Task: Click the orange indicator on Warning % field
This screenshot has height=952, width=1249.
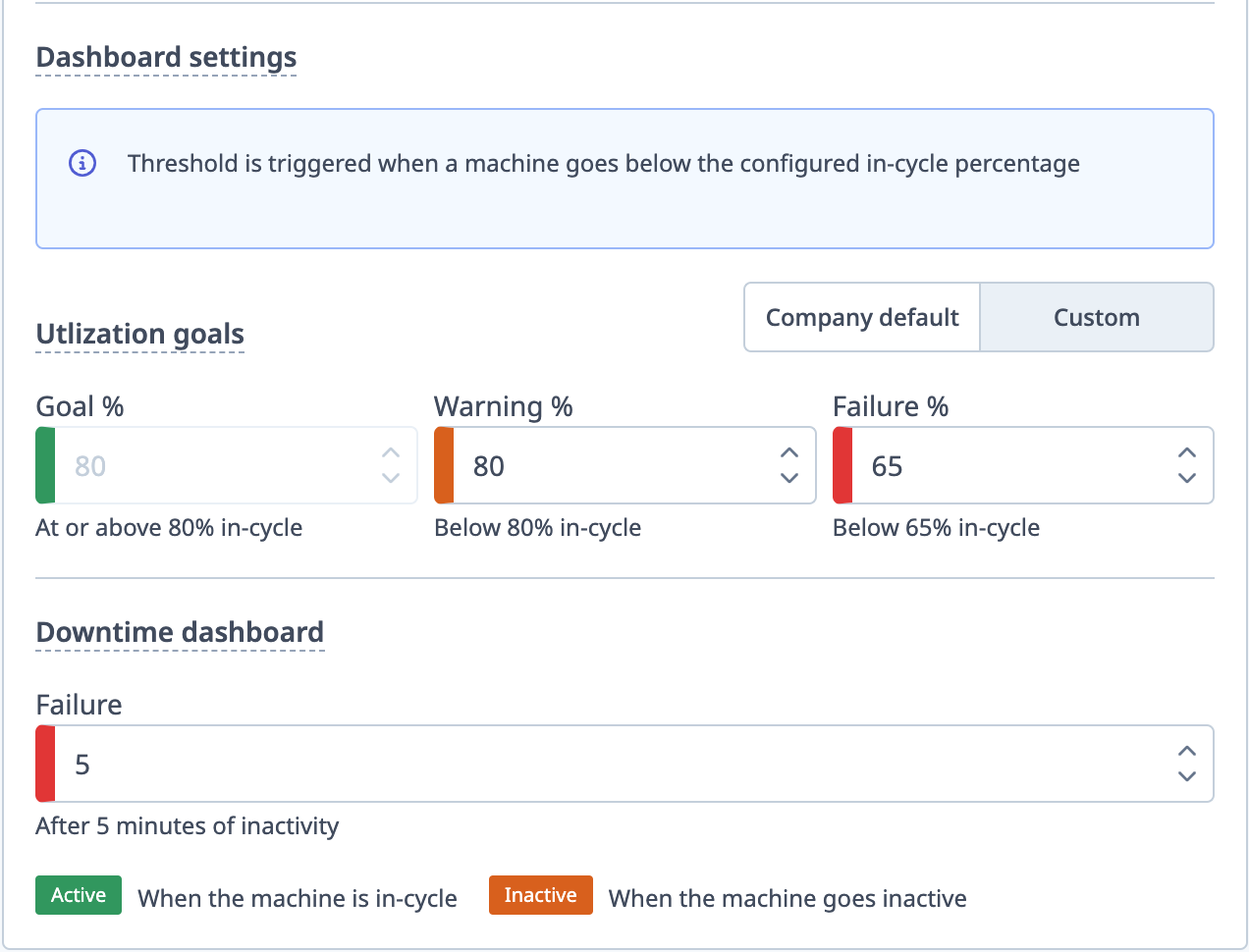Action: 442,465
